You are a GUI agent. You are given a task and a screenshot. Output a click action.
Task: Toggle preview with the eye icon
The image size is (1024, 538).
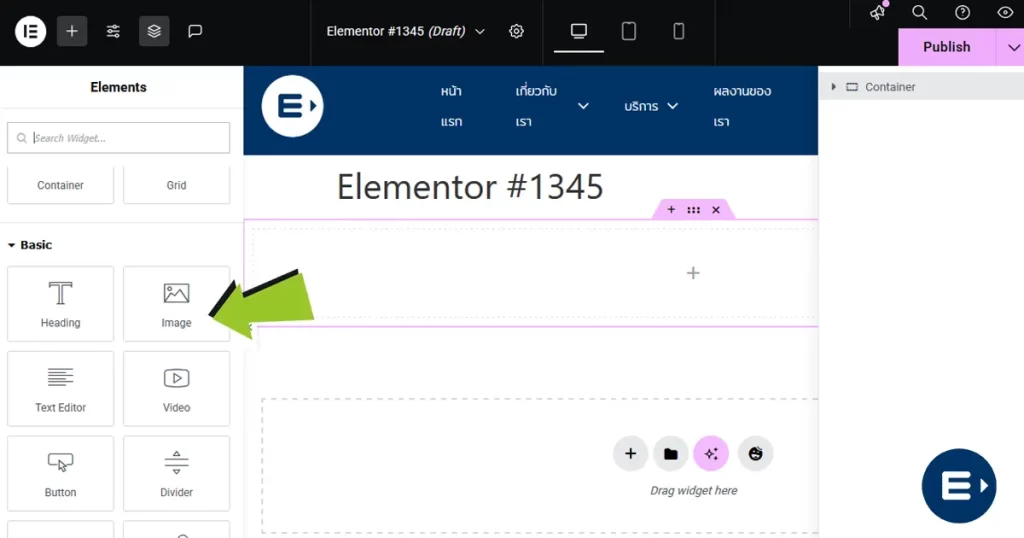1005,13
